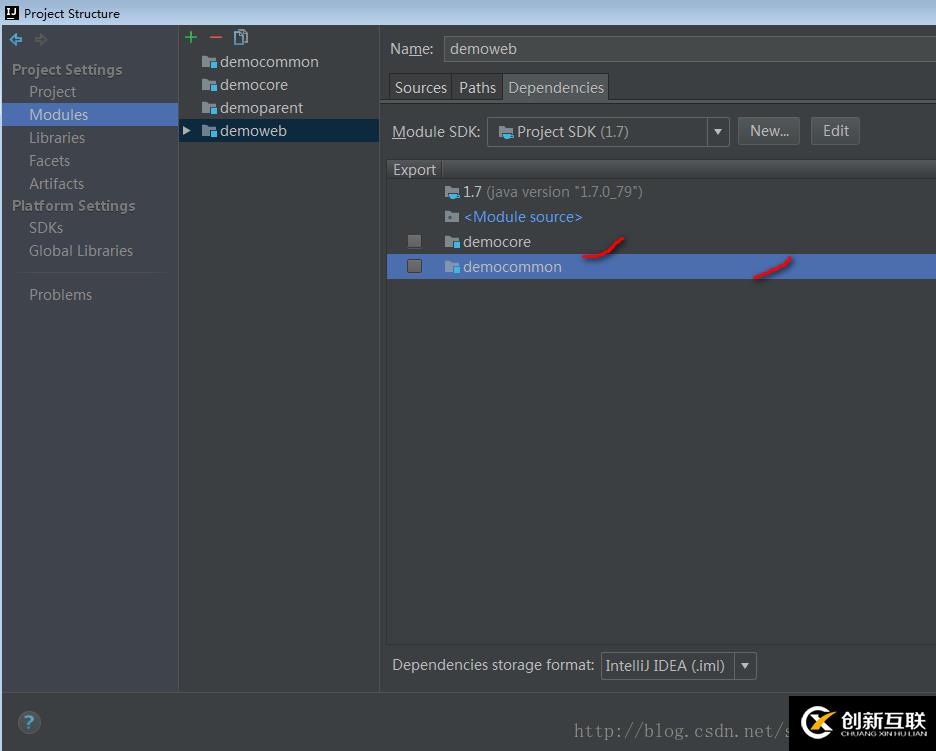Open Libraries in Project Settings
This screenshot has width=936, height=751.
57,138
